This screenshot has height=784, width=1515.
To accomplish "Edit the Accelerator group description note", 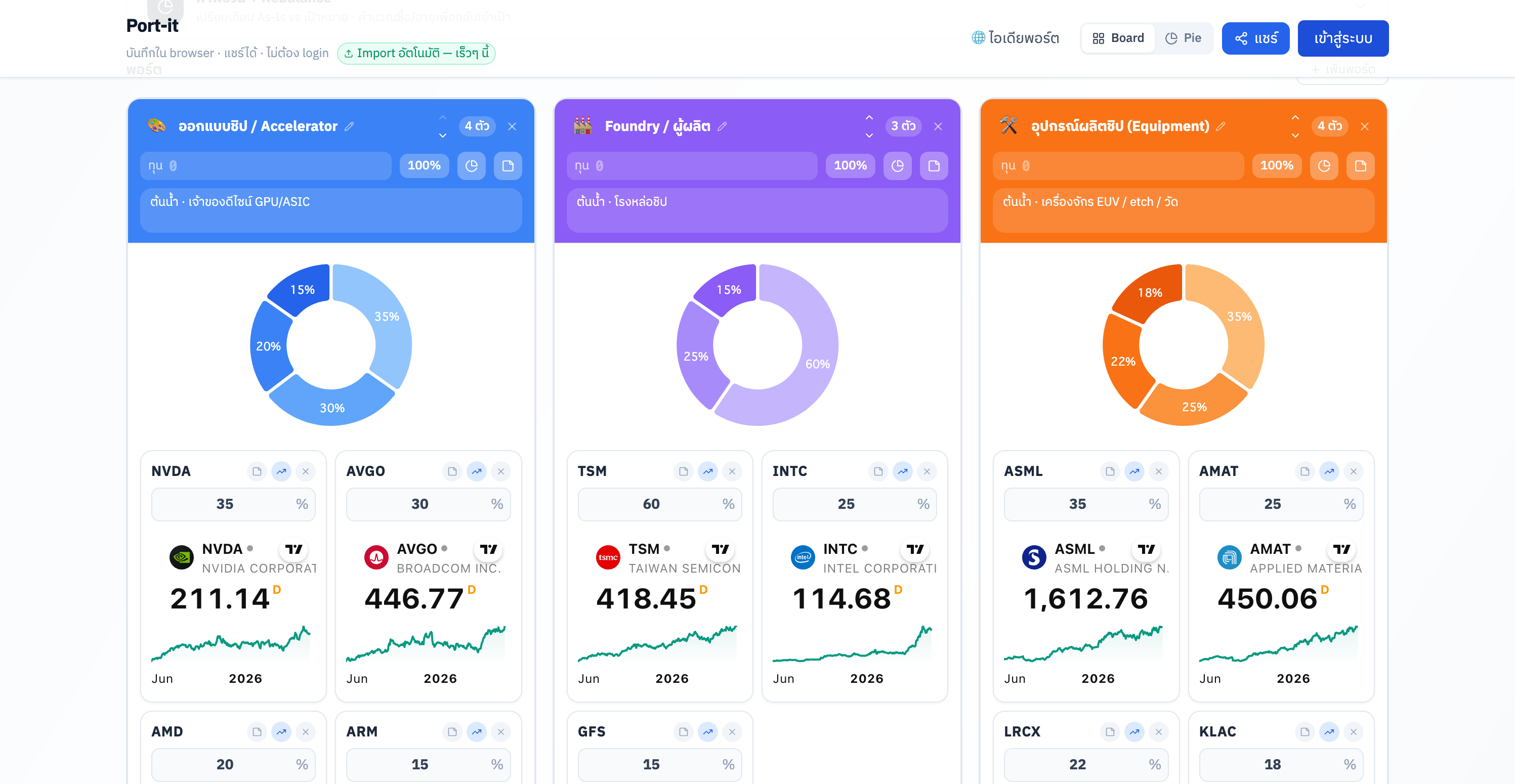I will click(331, 210).
